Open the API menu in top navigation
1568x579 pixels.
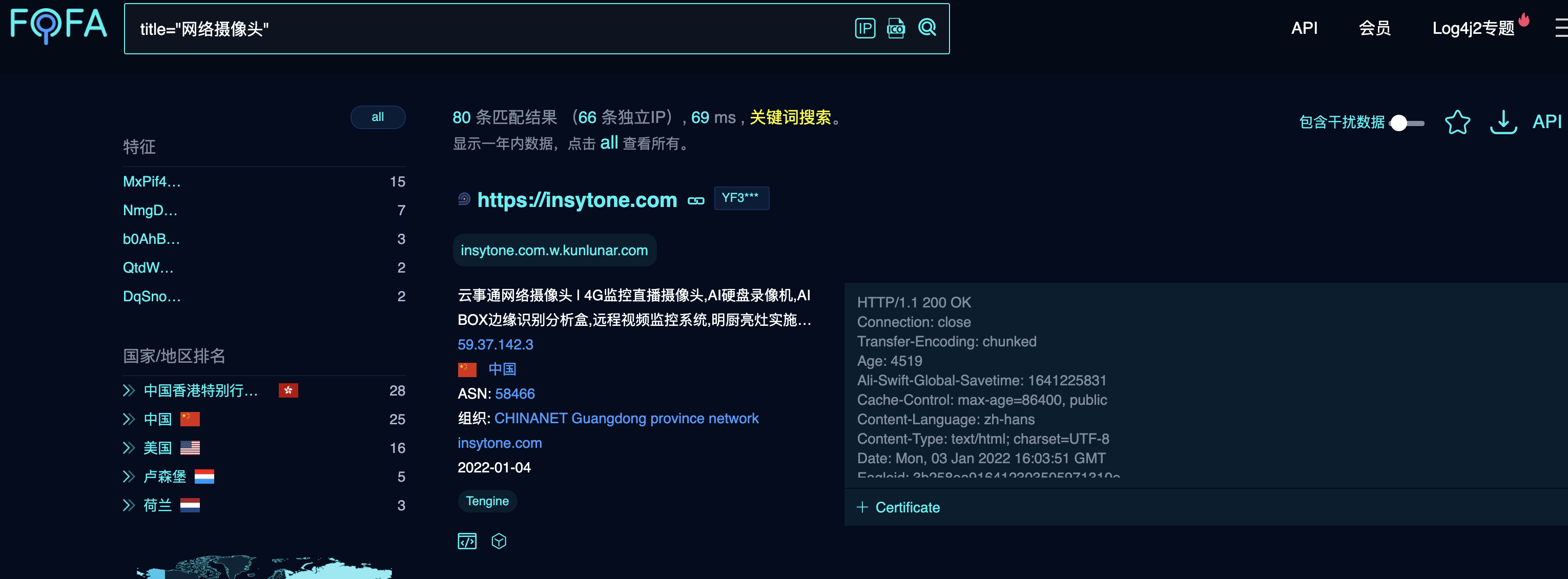click(x=1304, y=28)
